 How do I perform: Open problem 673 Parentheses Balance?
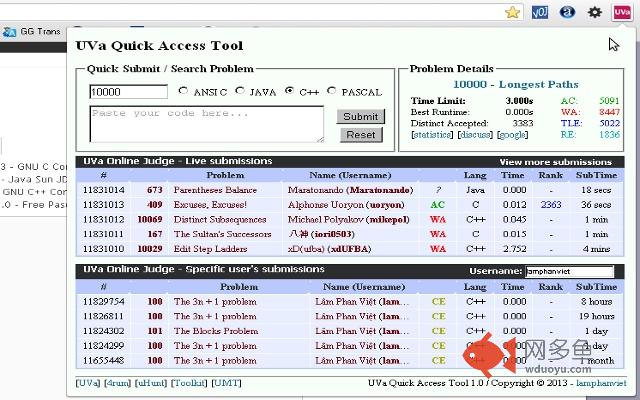tap(215, 190)
